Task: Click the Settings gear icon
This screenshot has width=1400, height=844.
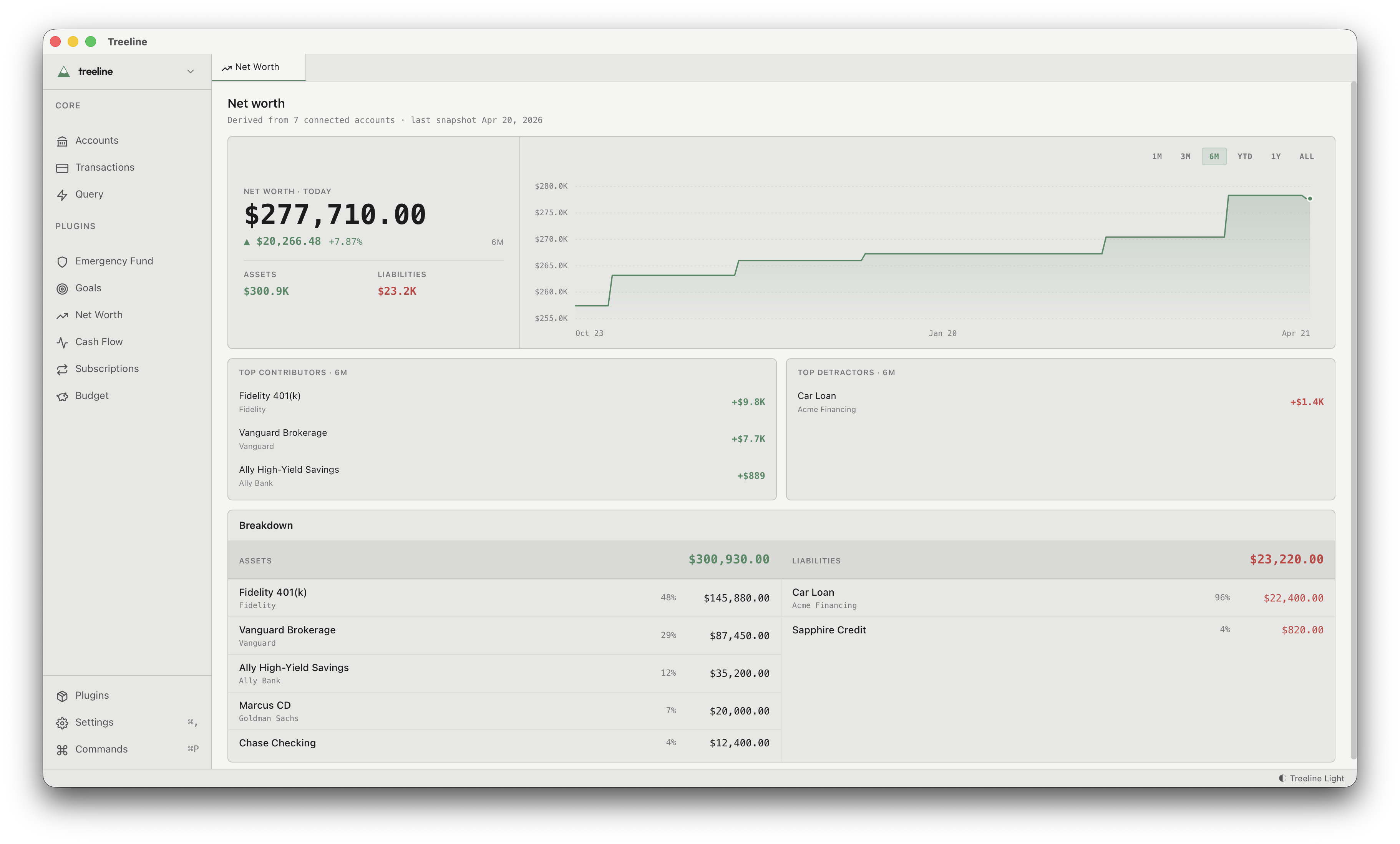Action: 63,723
